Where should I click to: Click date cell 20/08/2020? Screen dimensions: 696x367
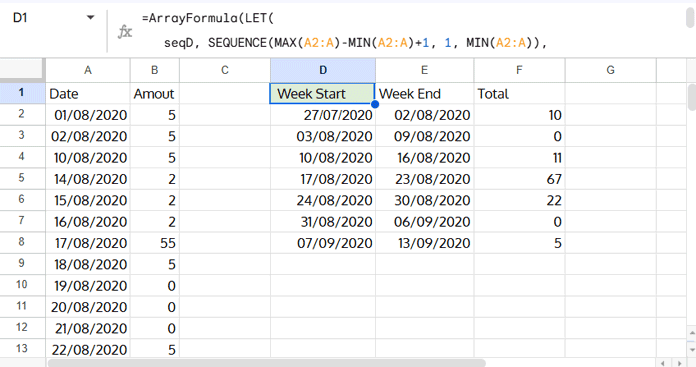88,307
